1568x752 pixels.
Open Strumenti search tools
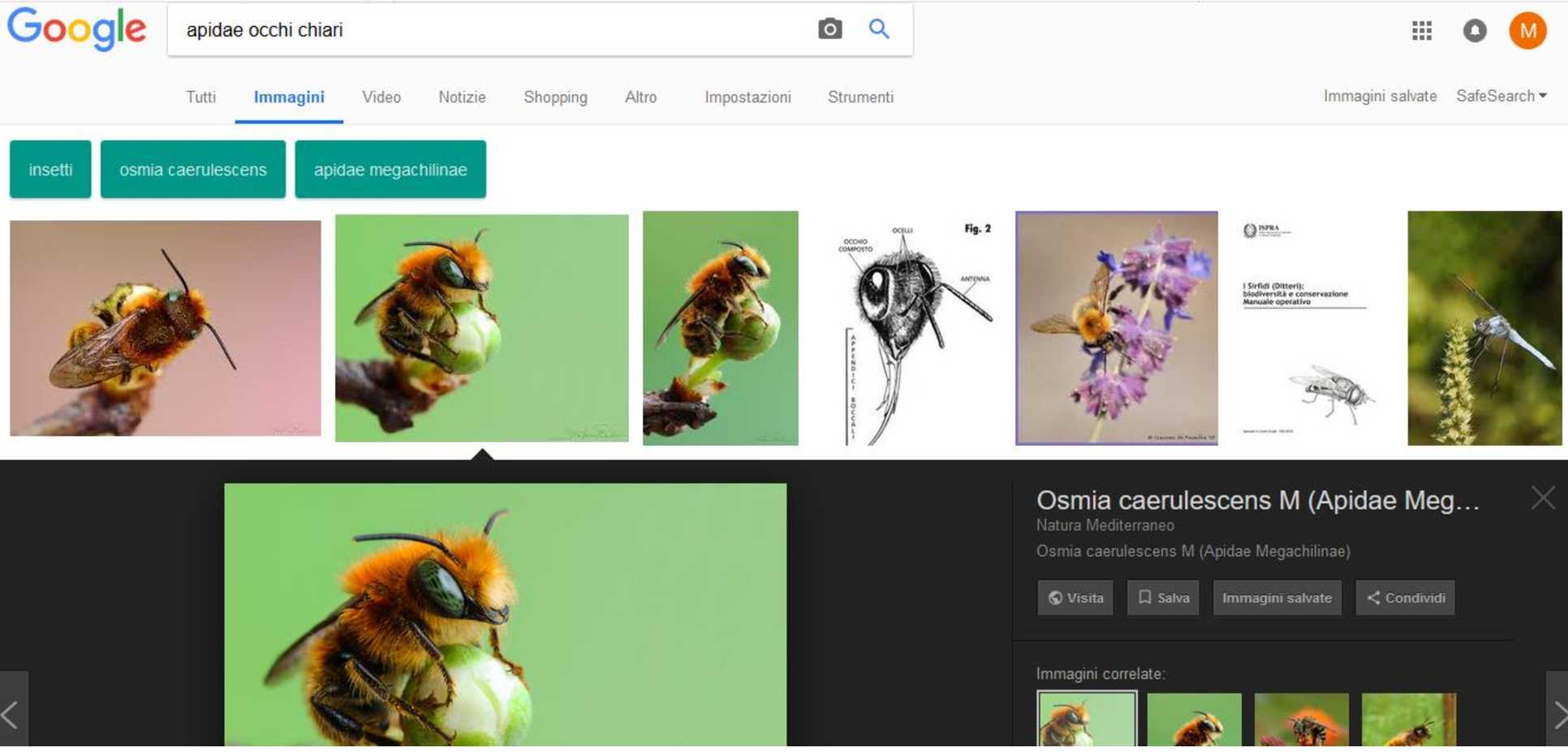point(860,97)
